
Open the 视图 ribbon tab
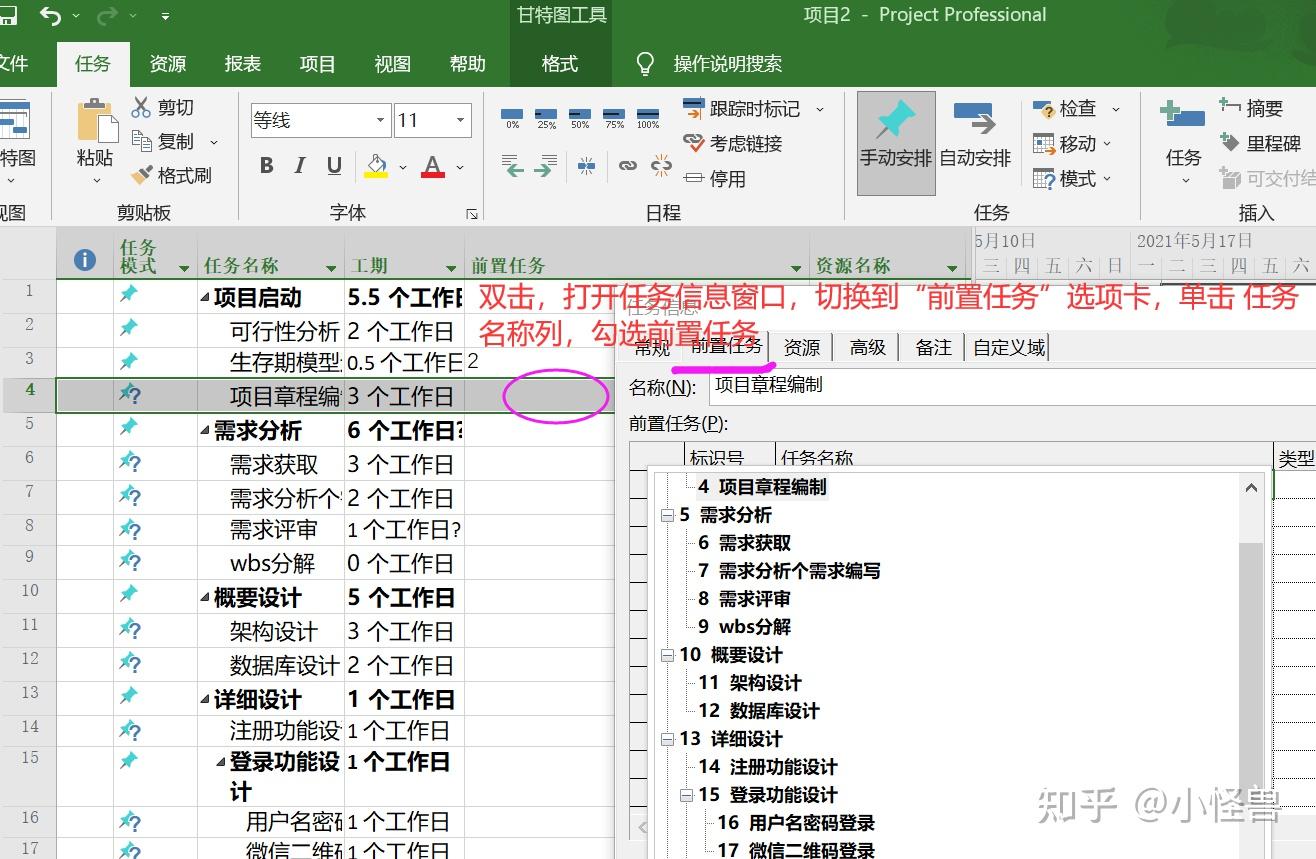pyautogui.click(x=392, y=63)
